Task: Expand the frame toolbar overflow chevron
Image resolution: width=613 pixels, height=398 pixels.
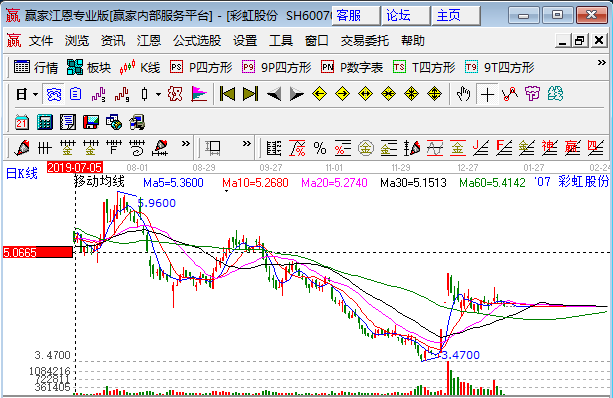Action: 247,143
